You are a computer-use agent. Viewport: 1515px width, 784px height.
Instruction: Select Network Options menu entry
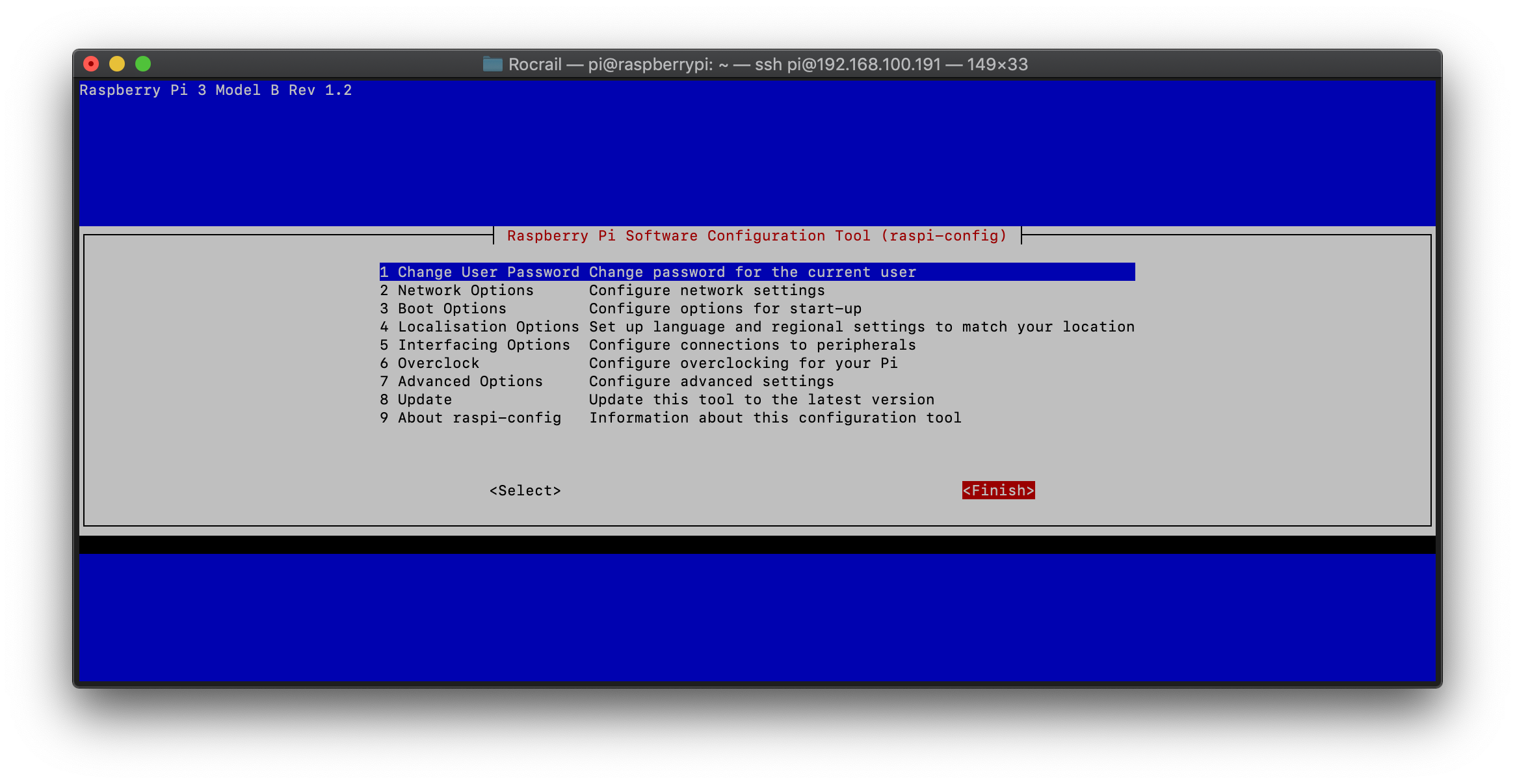coord(465,291)
